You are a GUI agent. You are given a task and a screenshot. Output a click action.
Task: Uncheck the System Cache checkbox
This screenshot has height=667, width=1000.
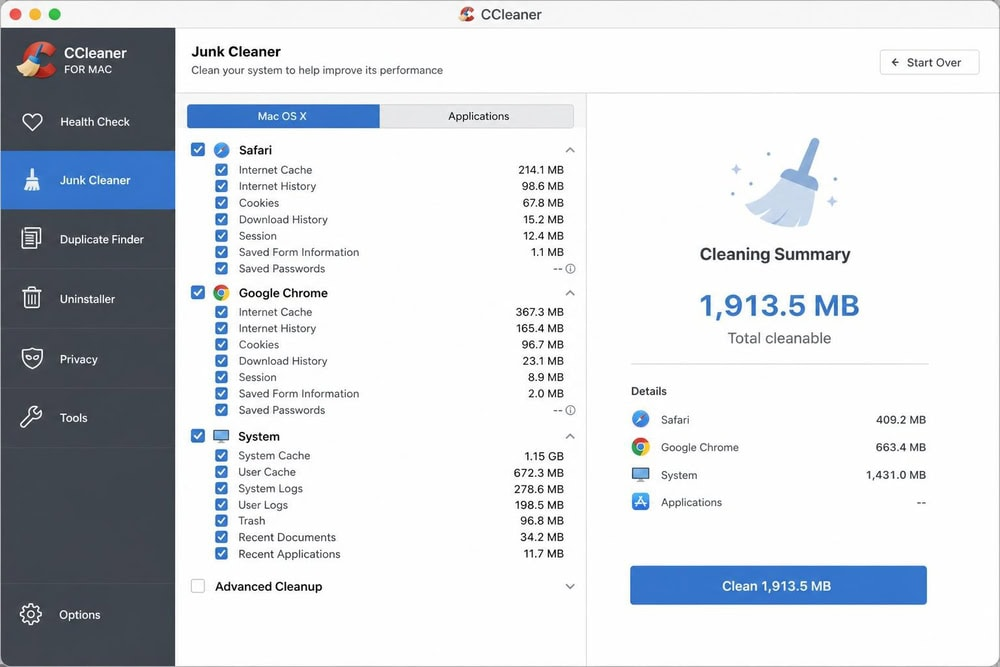(x=221, y=455)
